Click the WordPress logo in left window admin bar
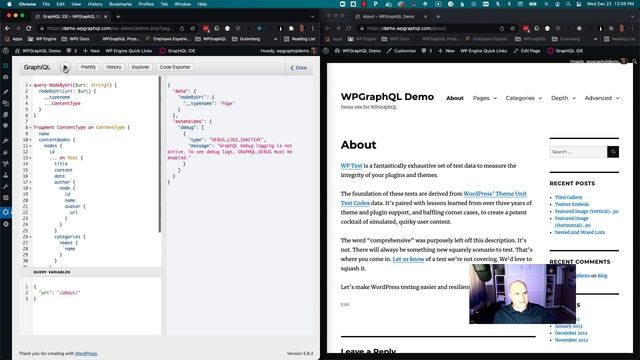640x360 pixels. (x=6, y=51)
